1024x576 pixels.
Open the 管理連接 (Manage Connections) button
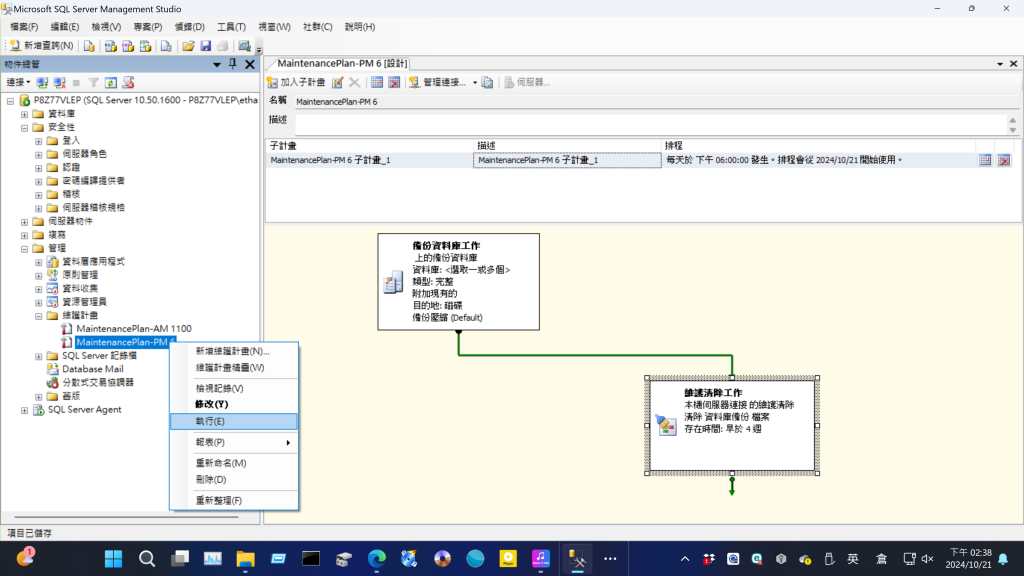[445, 82]
